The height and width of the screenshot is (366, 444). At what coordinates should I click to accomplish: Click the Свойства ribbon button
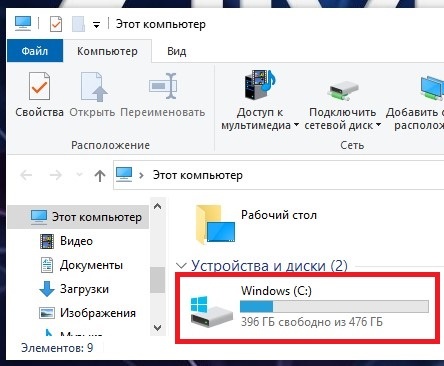pyautogui.click(x=39, y=95)
